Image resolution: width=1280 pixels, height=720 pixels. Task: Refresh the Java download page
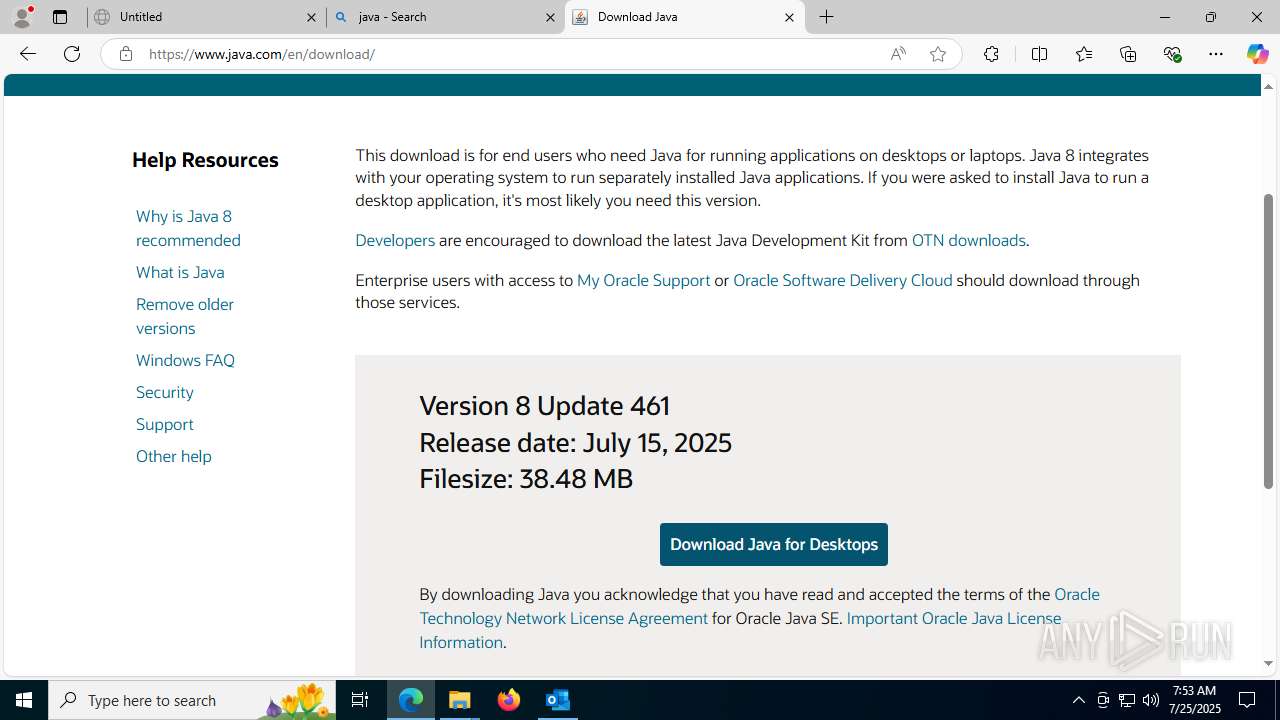pos(72,54)
